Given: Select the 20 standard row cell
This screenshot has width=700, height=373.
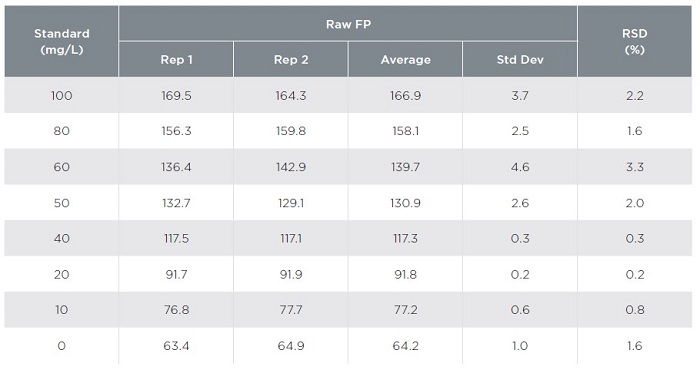Looking at the screenshot, I should 62,274.
